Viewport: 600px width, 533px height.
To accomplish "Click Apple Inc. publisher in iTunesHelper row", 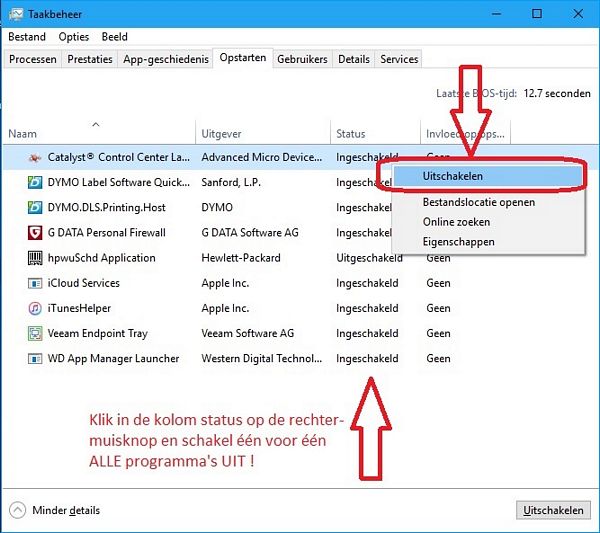I will pos(225,308).
